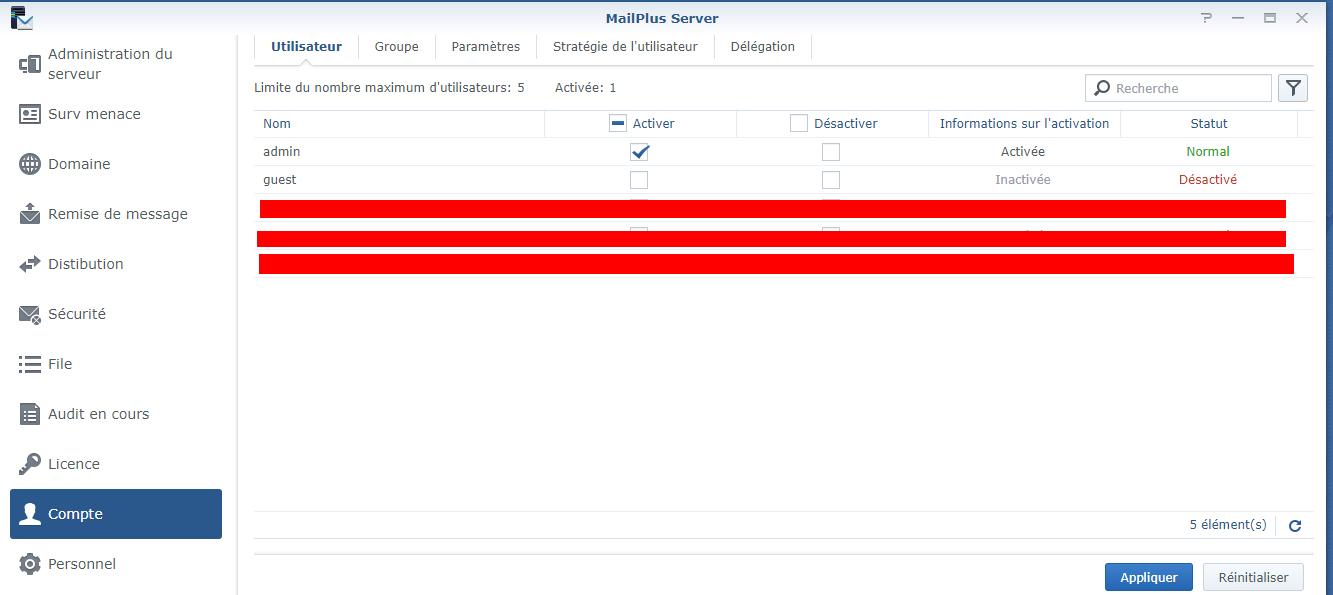Click the MailPlus Server app logo
Screen dimensions: 1333x595
tap(21, 17)
